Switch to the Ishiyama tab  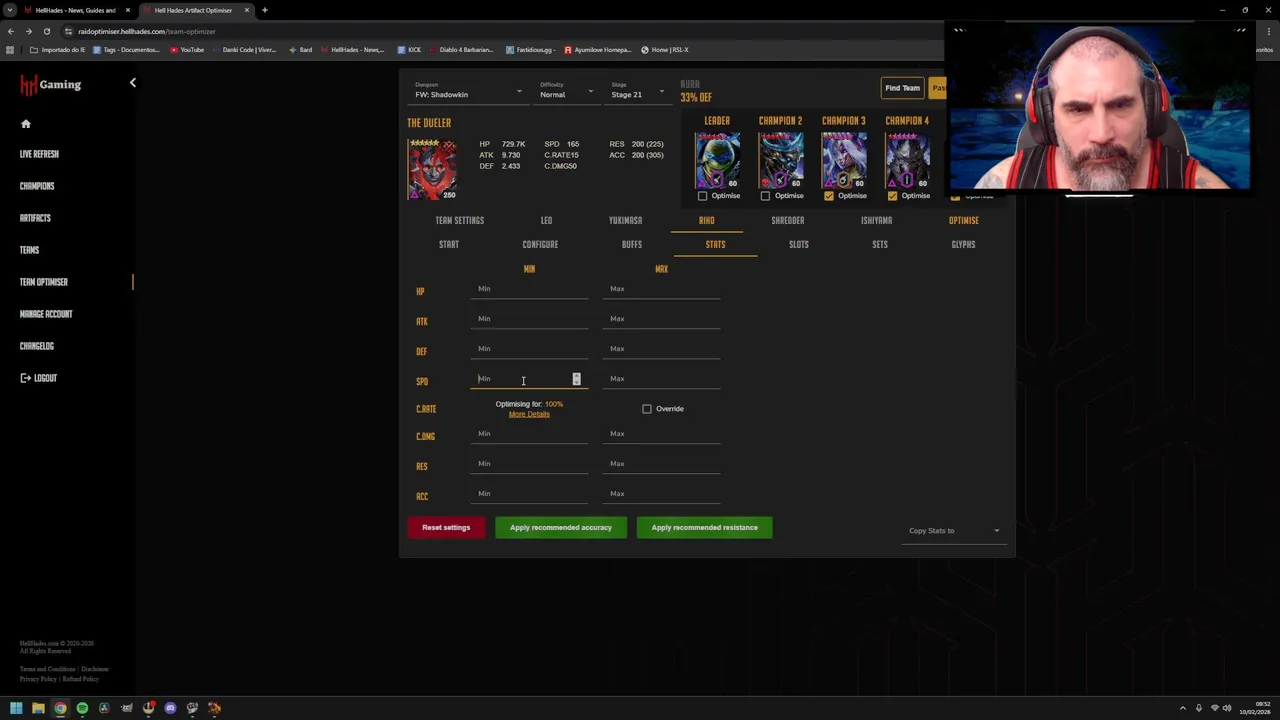click(877, 220)
